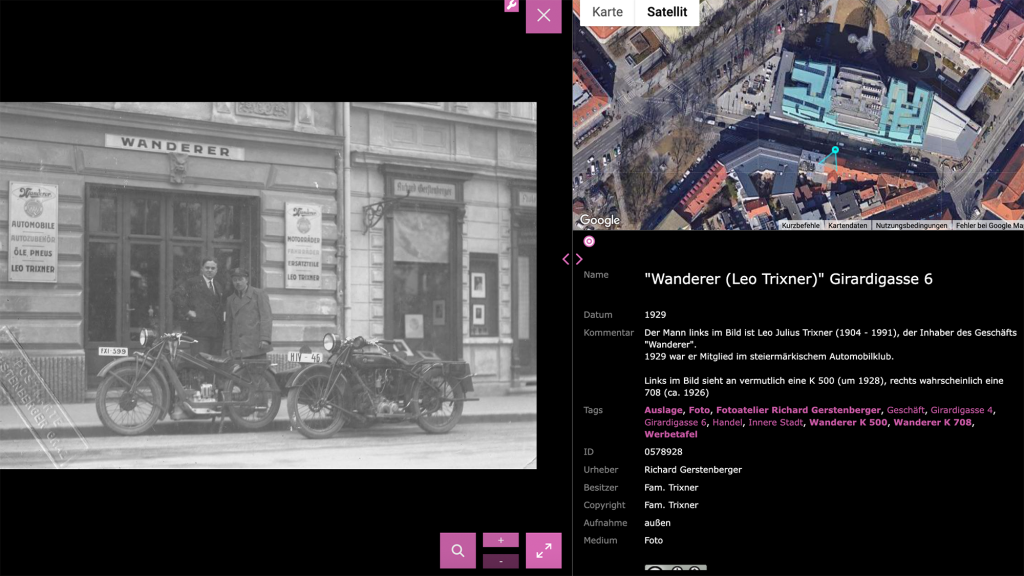Image resolution: width=1024 pixels, height=576 pixels.
Task: Open the Fotoatelier Richard Gerstenberger tag
Action: (798, 410)
